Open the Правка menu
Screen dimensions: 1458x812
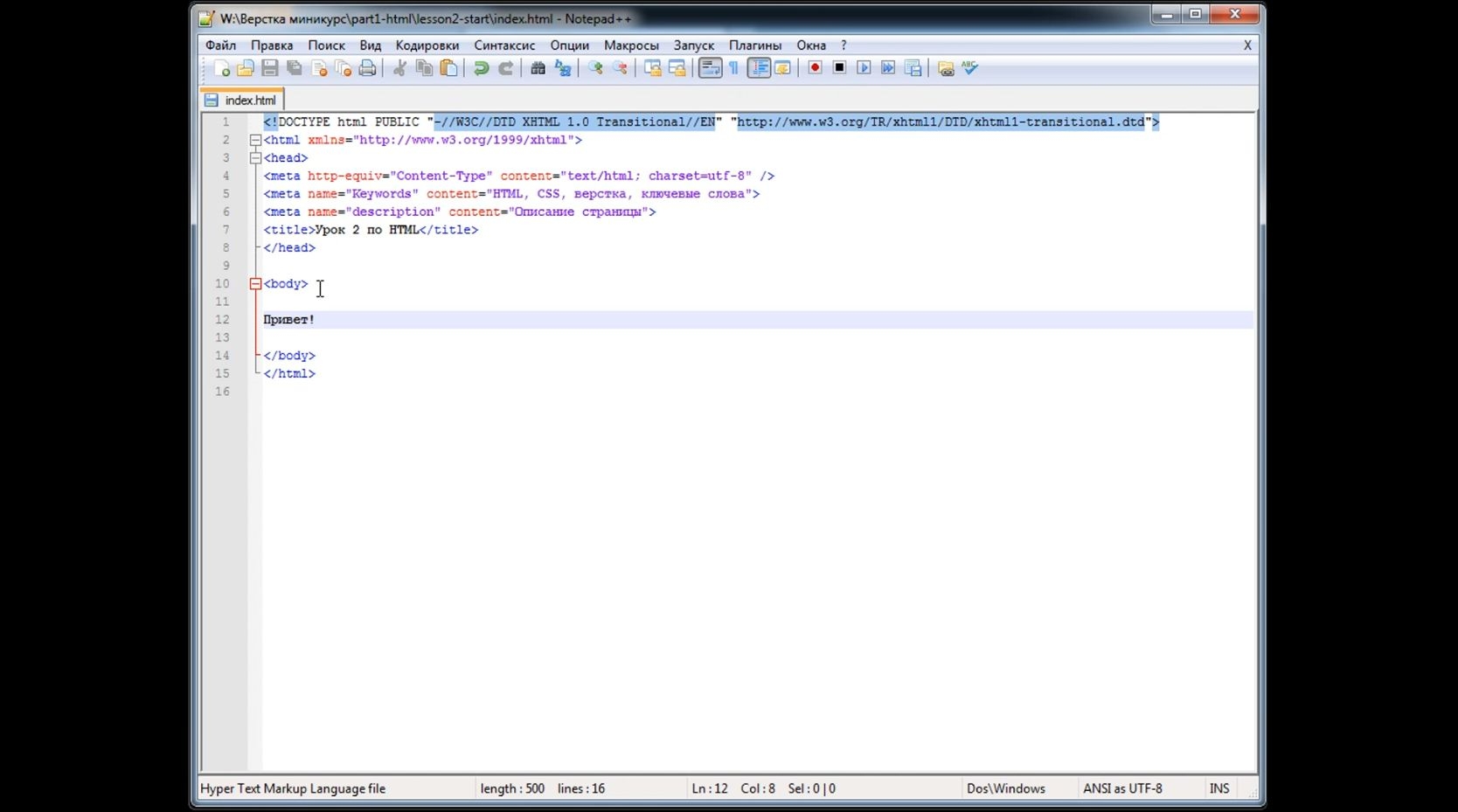click(272, 45)
